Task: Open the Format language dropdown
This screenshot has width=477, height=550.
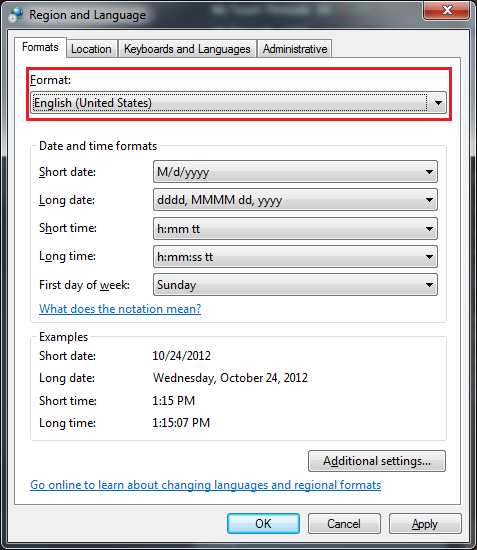Action: click(438, 103)
